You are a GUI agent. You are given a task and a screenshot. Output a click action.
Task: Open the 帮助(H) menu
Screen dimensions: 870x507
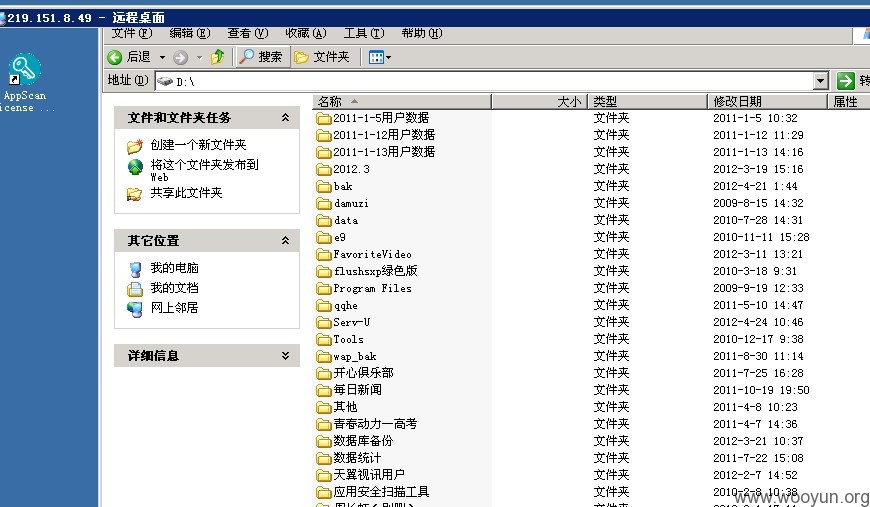point(422,33)
